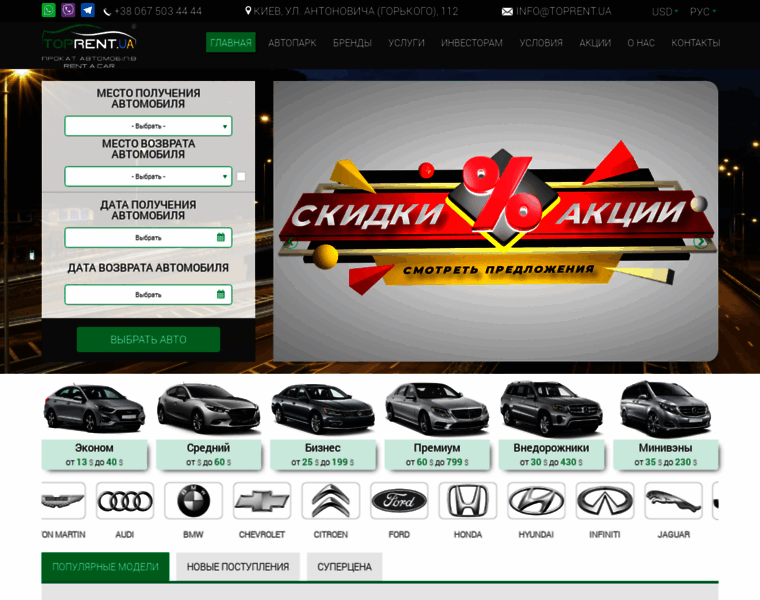This screenshot has height=600, width=760.
Task: Open the АВТОПАРК menu item
Action: [x=292, y=43]
